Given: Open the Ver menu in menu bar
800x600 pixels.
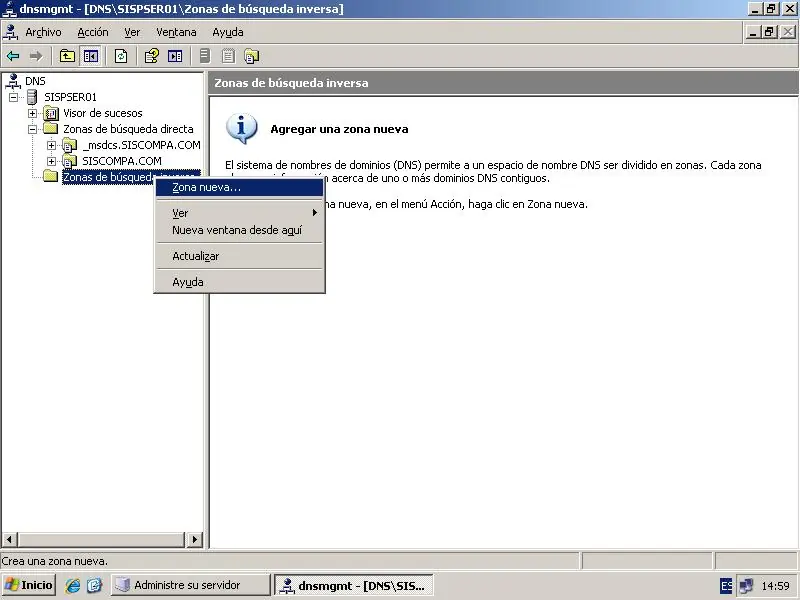Looking at the screenshot, I should tap(132, 32).
